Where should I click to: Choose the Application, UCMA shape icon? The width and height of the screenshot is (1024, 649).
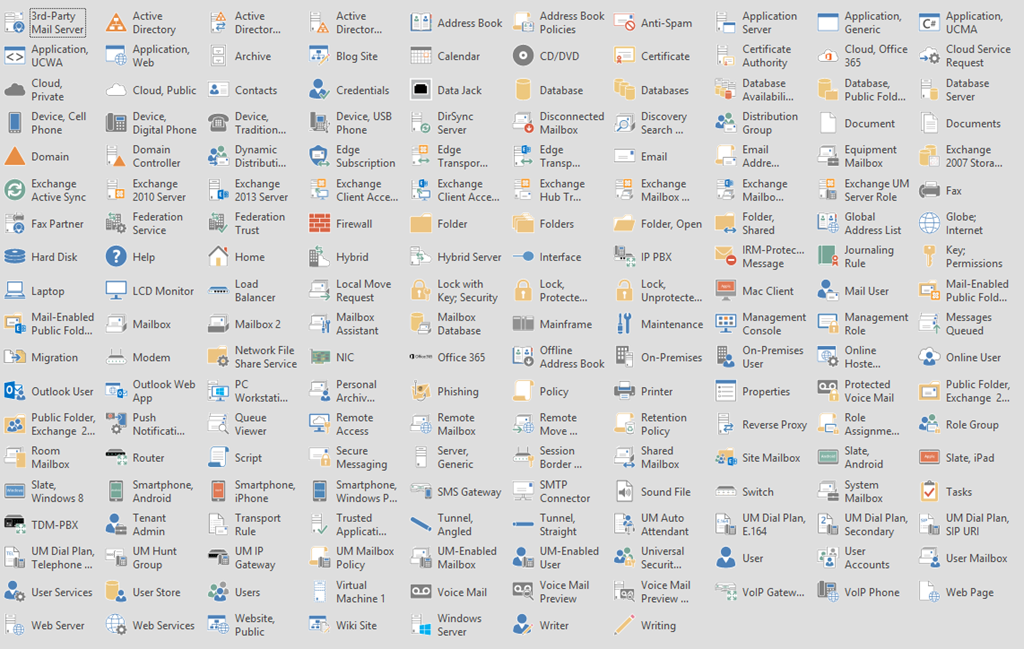(929, 23)
